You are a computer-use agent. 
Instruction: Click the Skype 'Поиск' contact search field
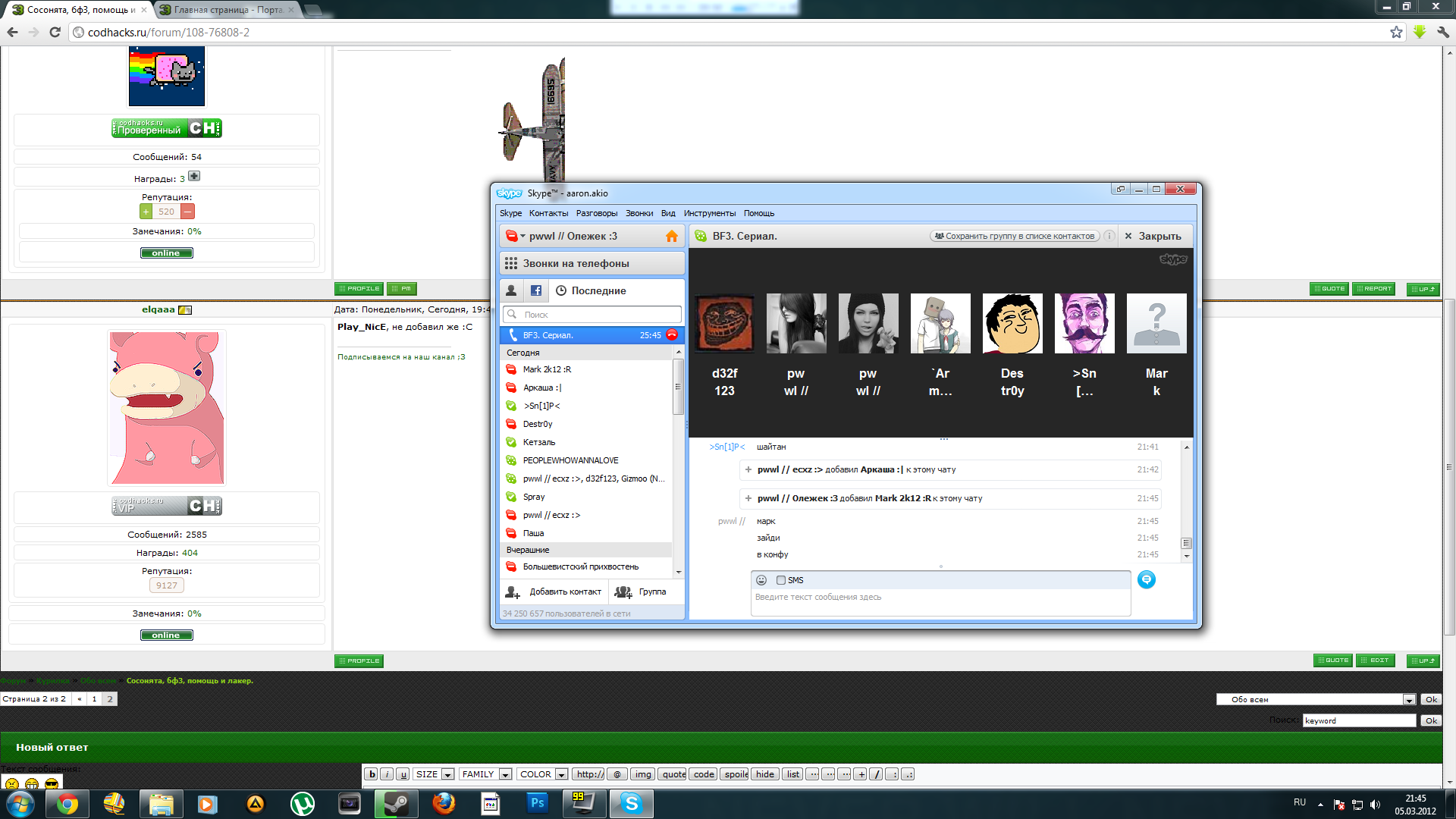pos(592,314)
